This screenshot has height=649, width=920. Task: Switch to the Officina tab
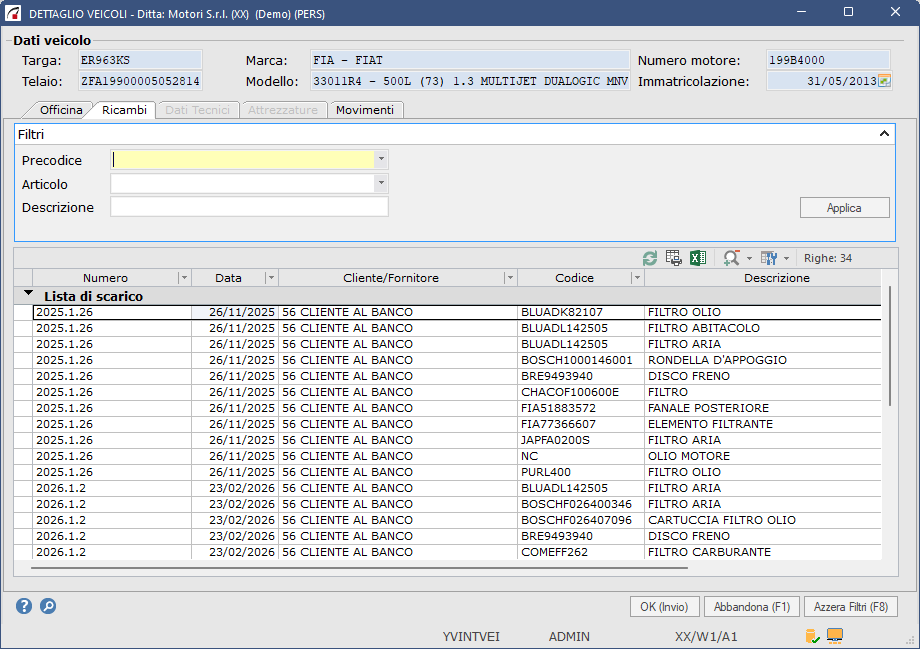60,110
